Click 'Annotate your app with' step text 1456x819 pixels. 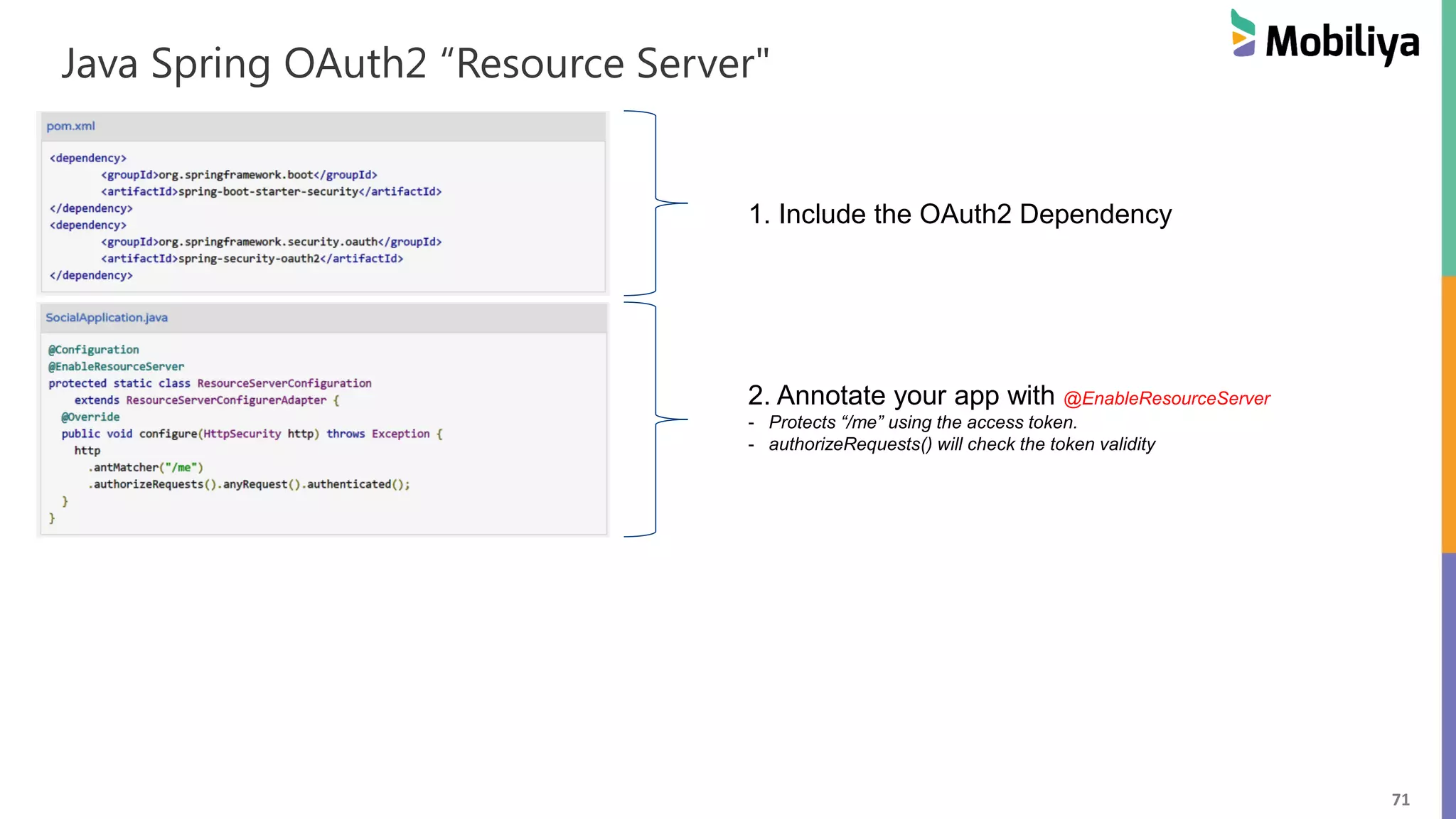click(901, 395)
